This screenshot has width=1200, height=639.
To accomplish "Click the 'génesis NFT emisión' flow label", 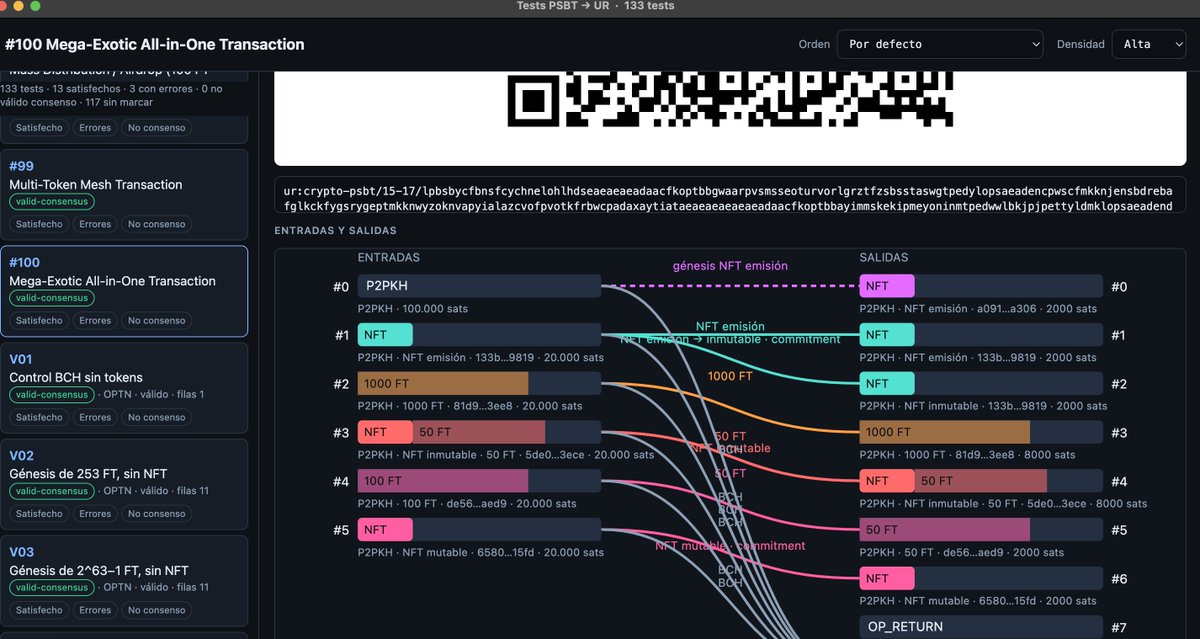I will (x=730, y=266).
